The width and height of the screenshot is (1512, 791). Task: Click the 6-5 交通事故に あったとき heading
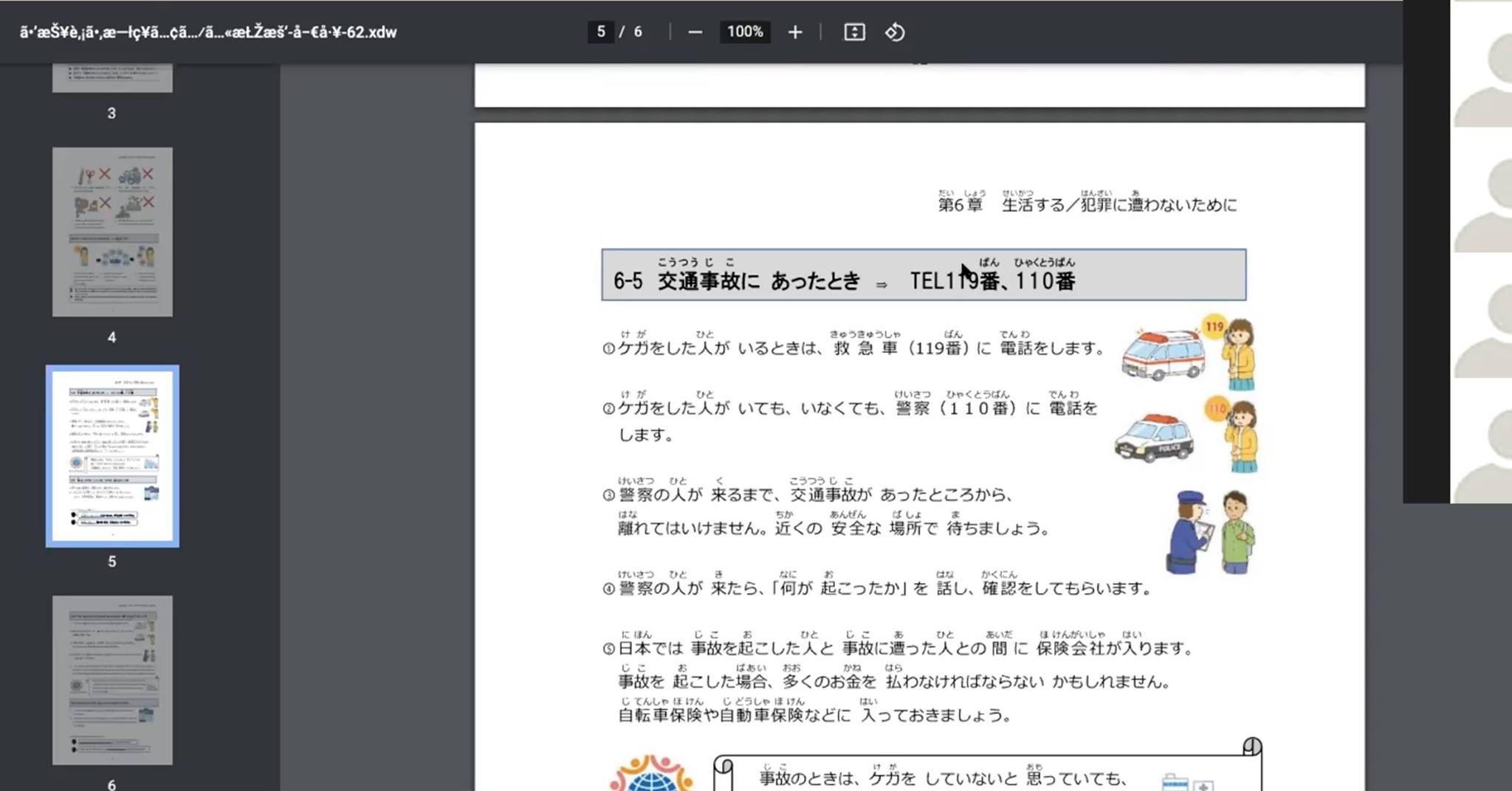(x=924, y=274)
